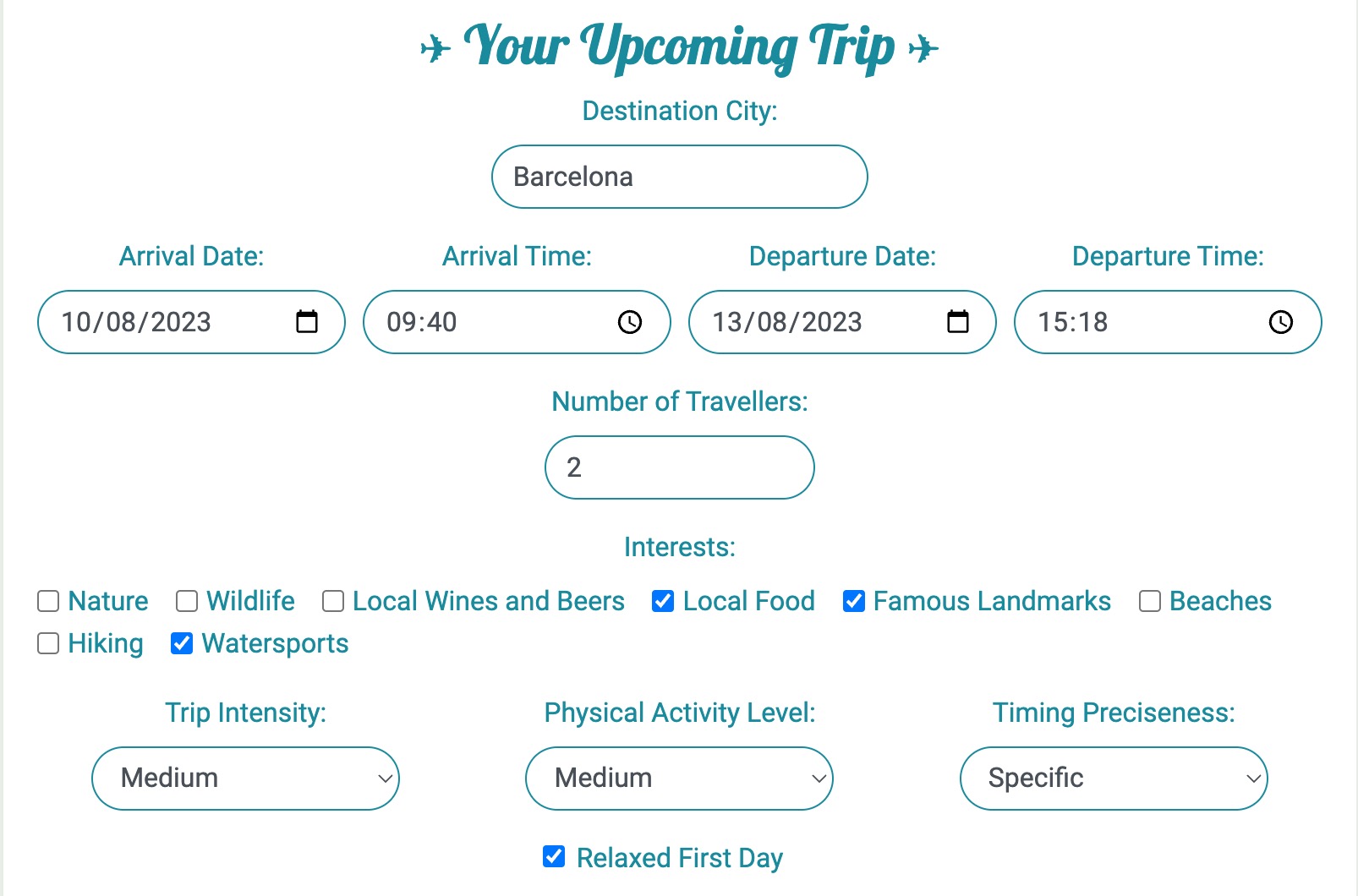
Task: Uncheck the Famous Landmarks interest
Action: [x=854, y=601]
